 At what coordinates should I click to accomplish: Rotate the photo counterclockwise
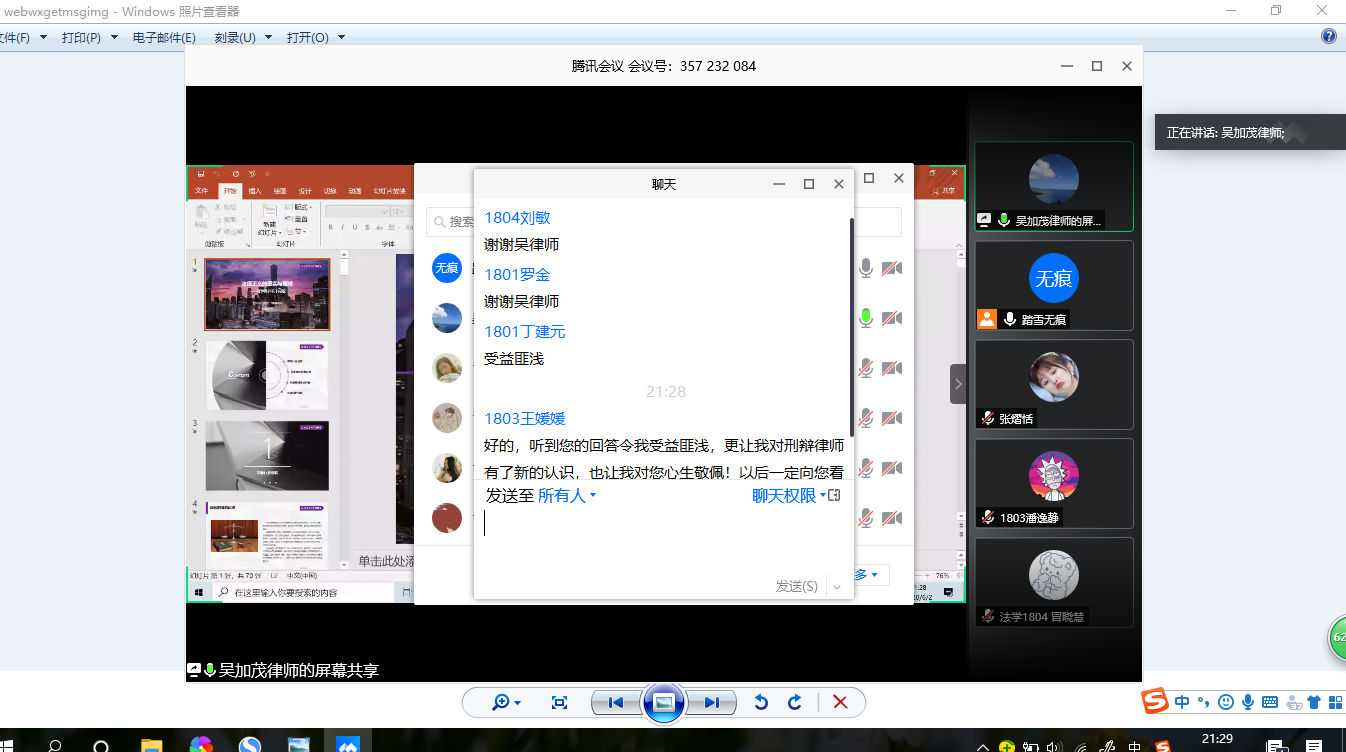761,703
